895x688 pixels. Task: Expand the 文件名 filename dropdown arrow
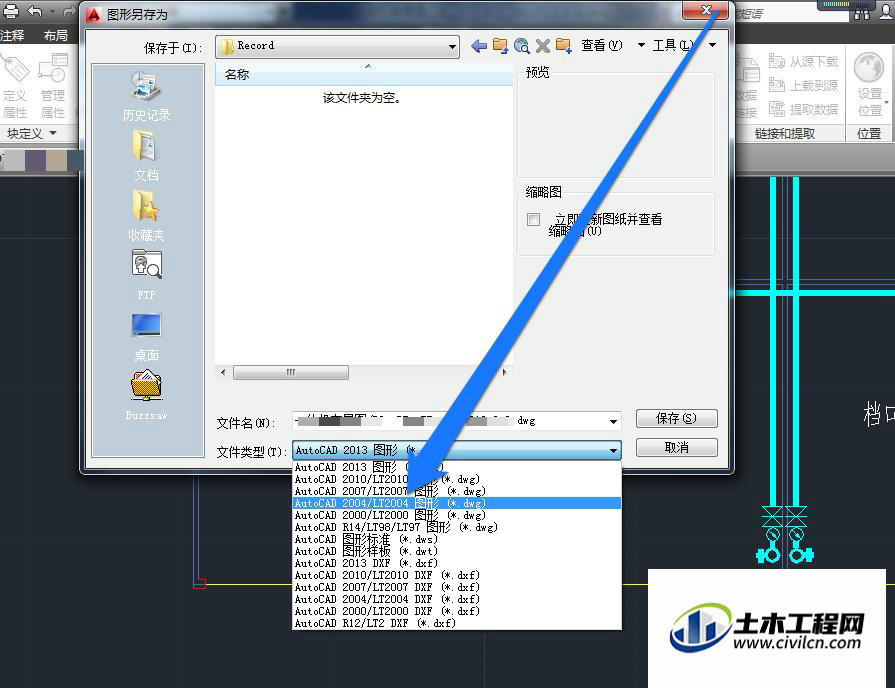(613, 421)
